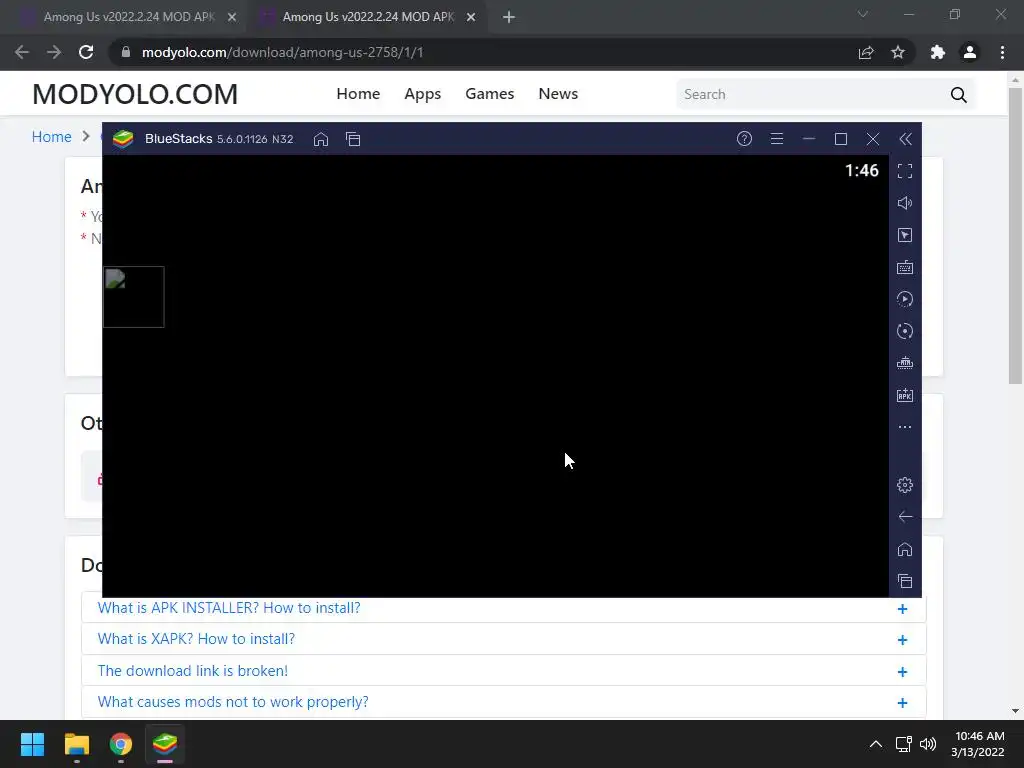
Task: Reload the modyolo page
Action: [86, 52]
